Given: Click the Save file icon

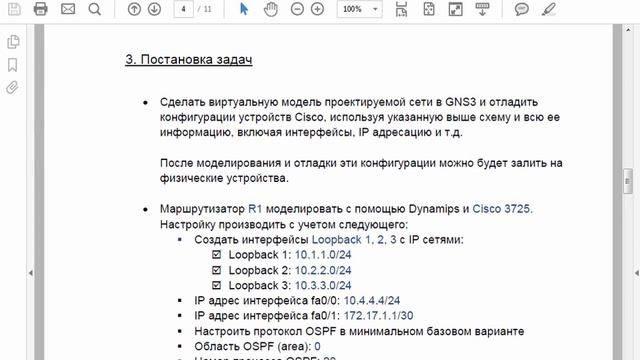Looking at the screenshot, I should [x=14, y=9].
